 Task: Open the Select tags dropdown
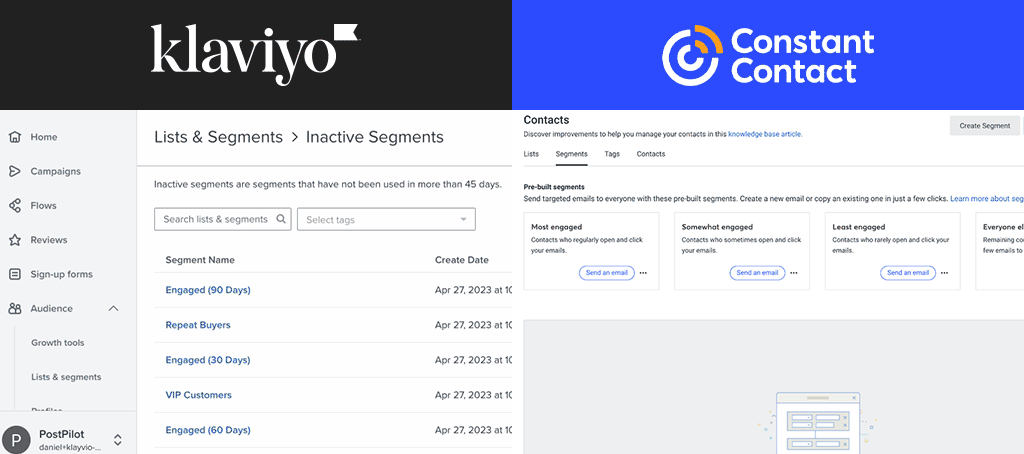[x=386, y=219]
